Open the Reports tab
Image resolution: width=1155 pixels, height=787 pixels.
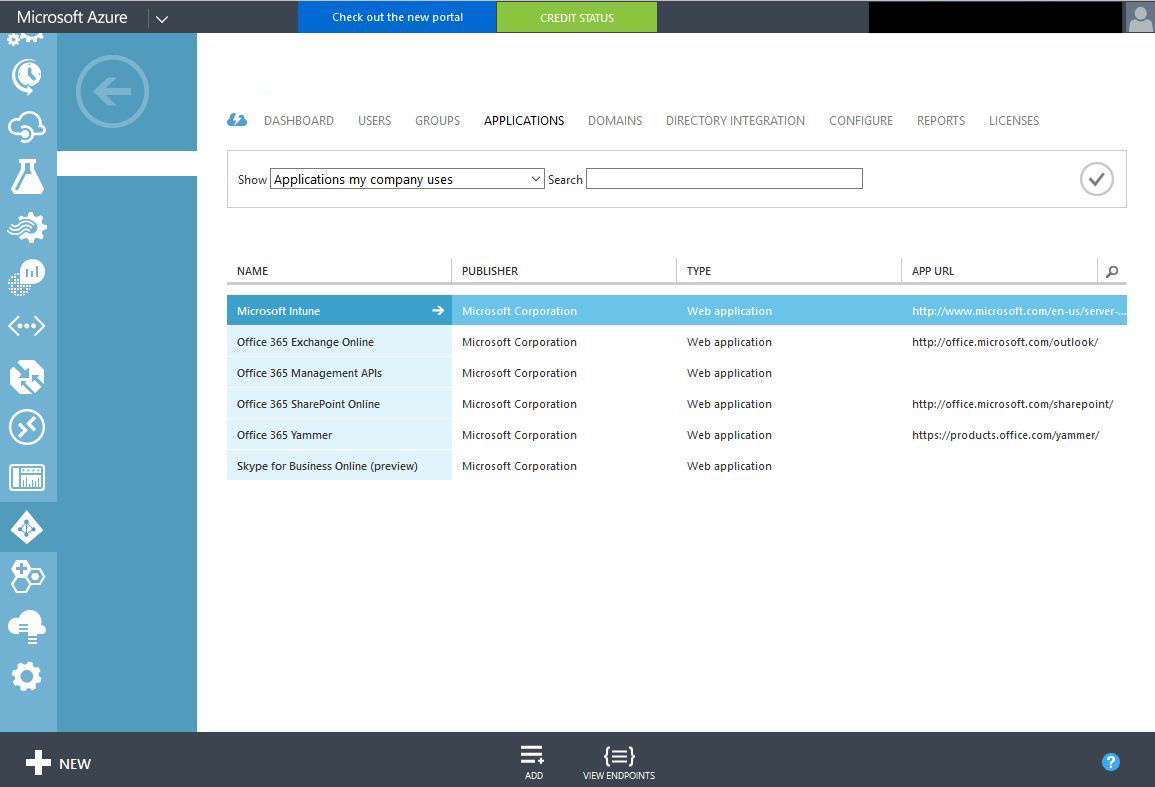[941, 120]
